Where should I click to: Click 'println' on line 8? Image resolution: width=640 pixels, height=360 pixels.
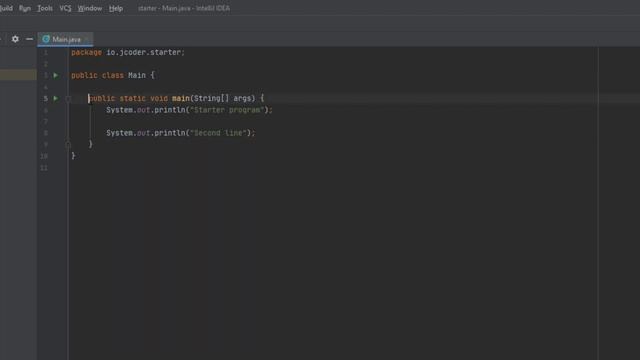point(169,133)
